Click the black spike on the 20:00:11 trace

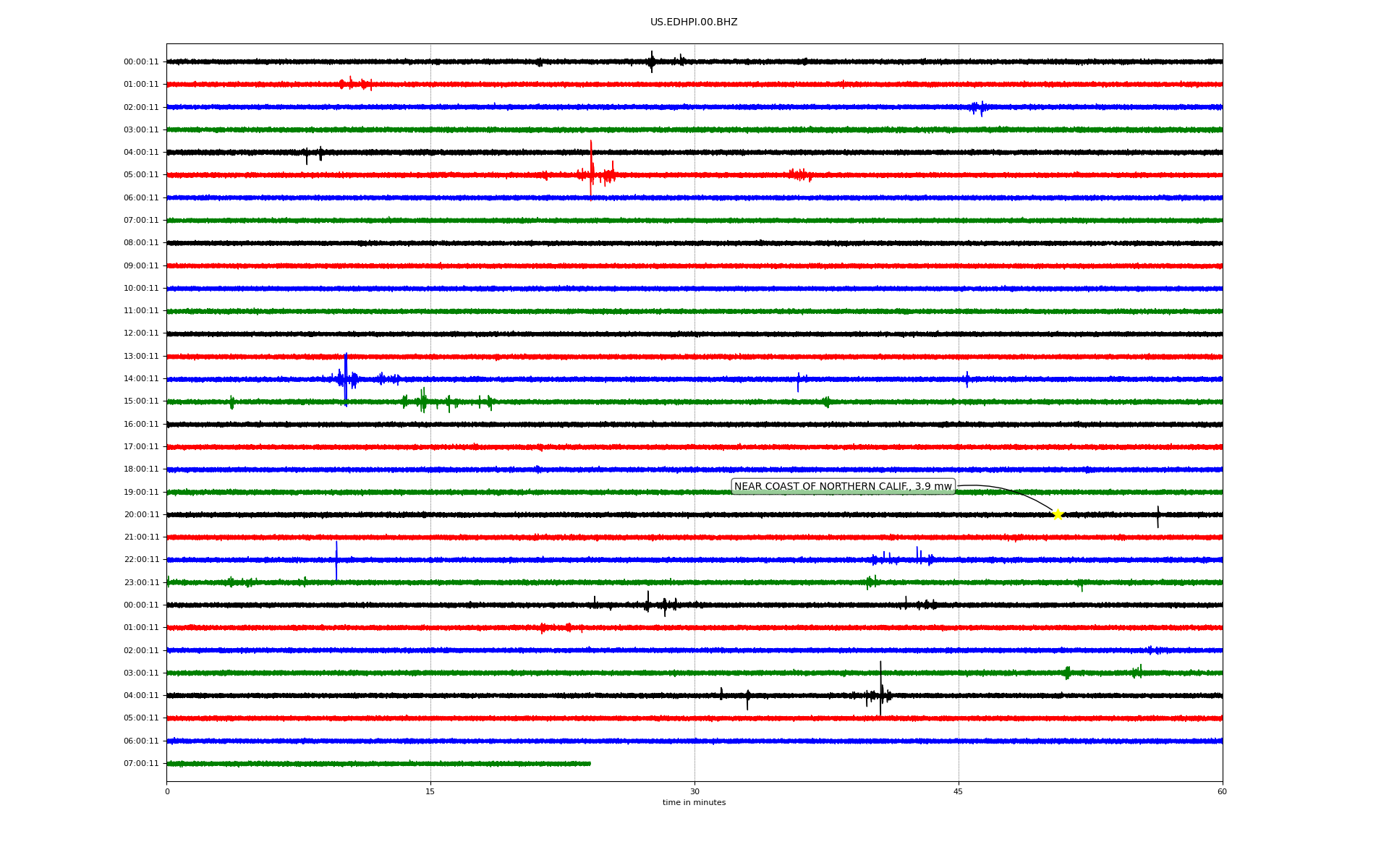(x=1157, y=516)
